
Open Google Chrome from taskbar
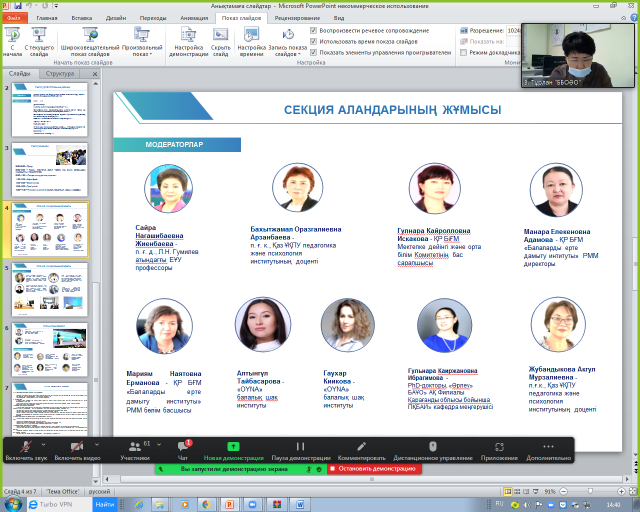tap(206, 505)
